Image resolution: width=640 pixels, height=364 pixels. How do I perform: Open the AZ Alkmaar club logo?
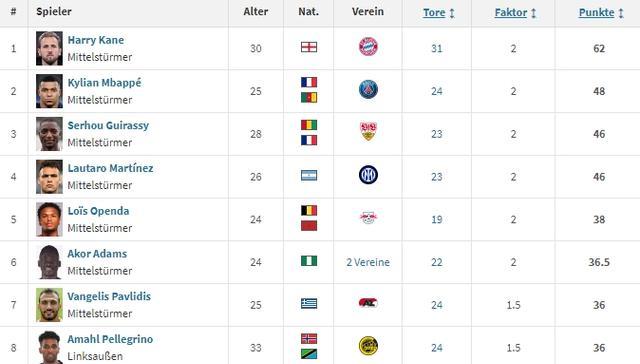(368, 303)
